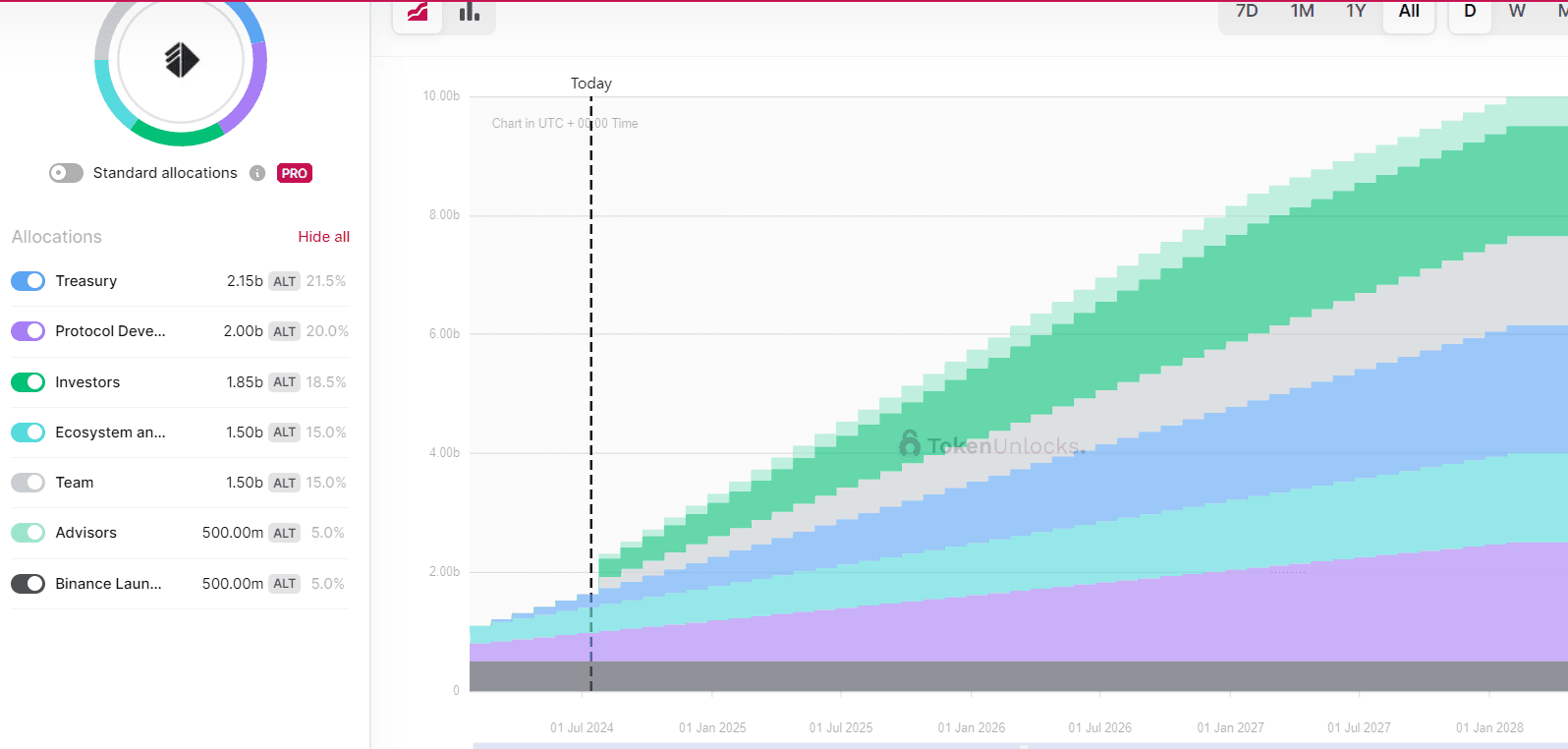Screen dimensions: 1568x749
Task: Click the 01 Jul 2025 axis label
Action: pyautogui.click(x=841, y=728)
